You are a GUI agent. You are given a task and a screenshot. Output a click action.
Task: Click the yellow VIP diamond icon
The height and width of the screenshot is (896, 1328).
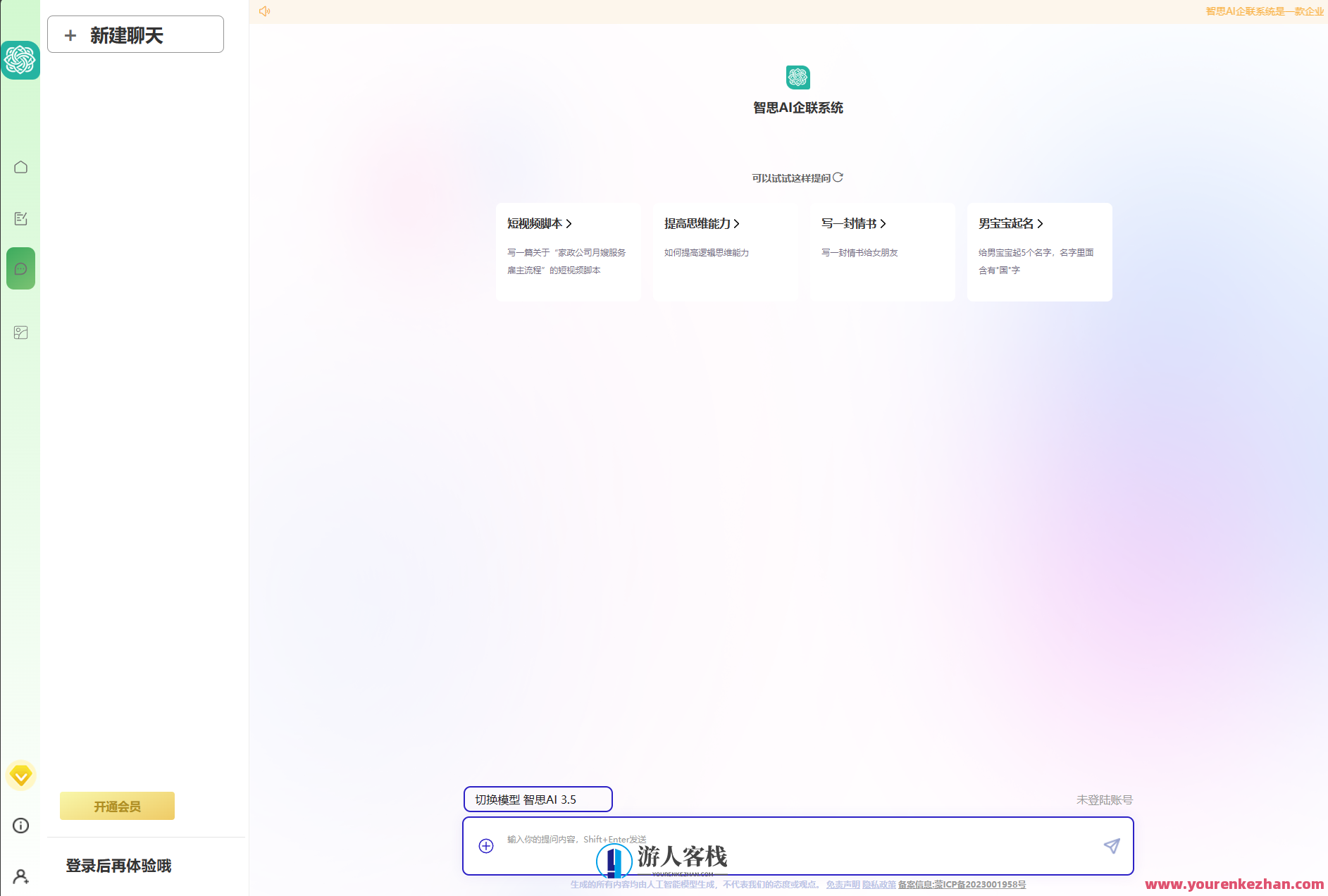(x=20, y=776)
